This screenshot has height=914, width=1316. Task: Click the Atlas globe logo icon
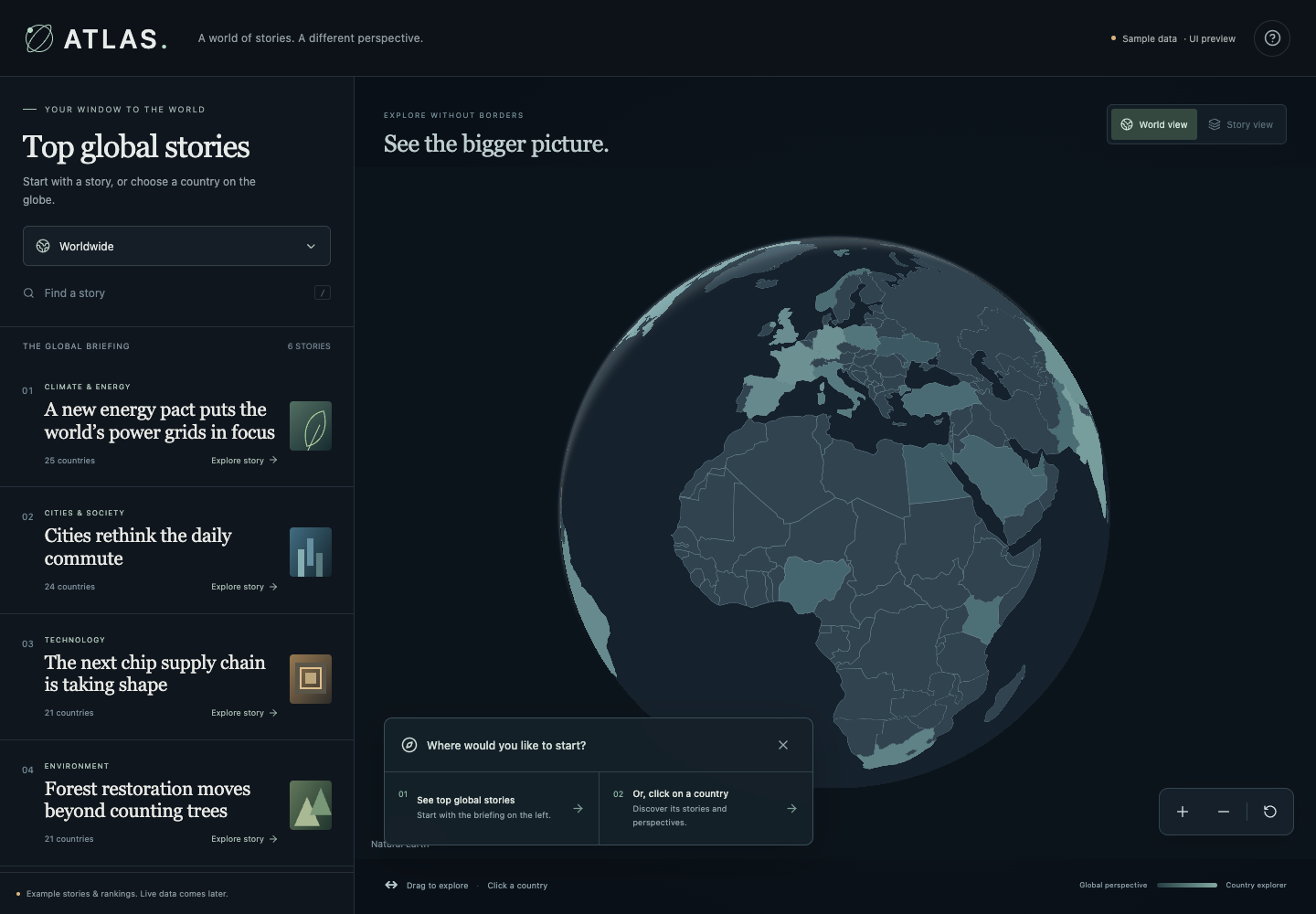coord(39,38)
